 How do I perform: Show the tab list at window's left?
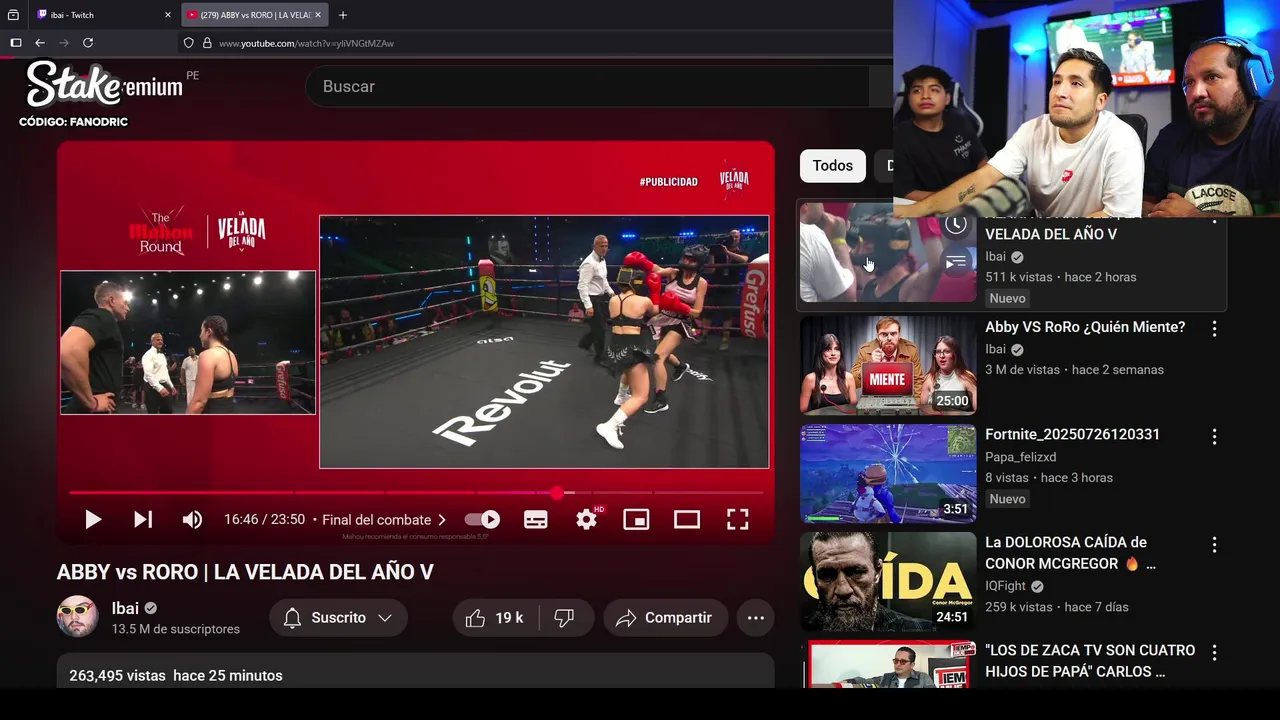[x=13, y=15]
